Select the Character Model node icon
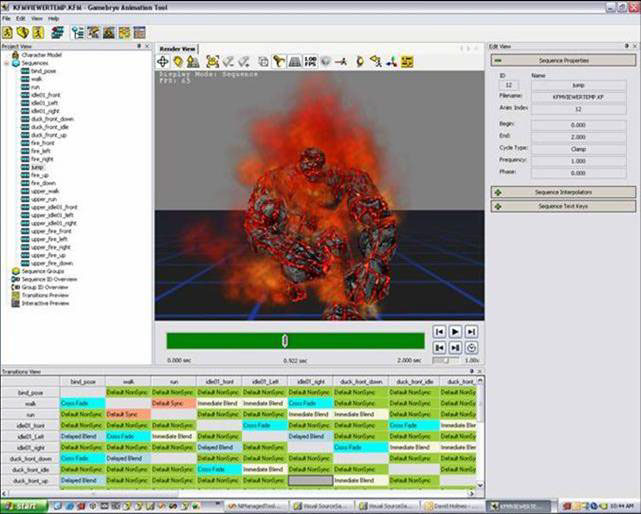641x514 pixels. (16, 55)
